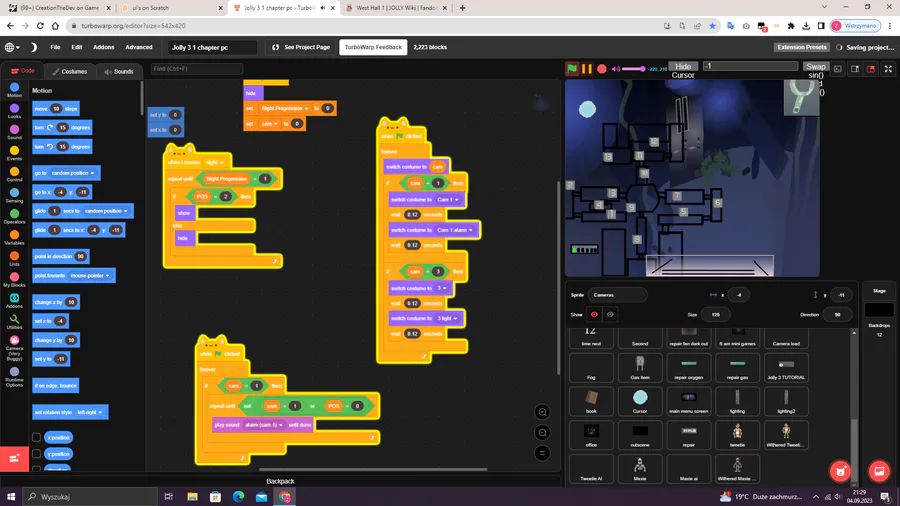The image size is (900, 506).
Task: Open the language globe dropdown
Action: point(12,47)
